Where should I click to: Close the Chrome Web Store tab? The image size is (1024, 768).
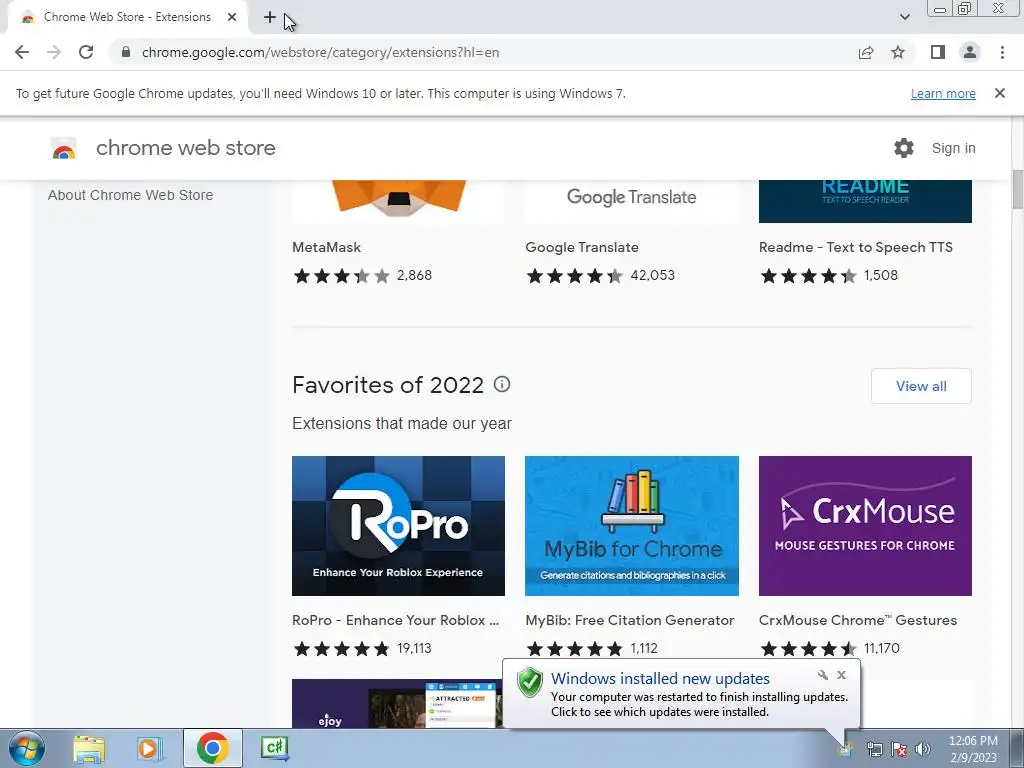pos(232,17)
